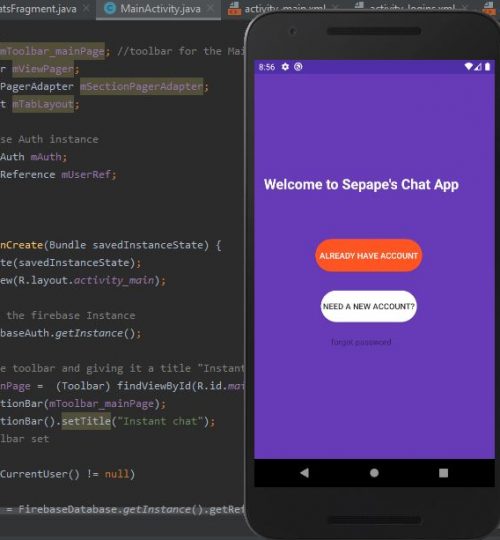Screen dimensions: 500x540
Task: Click the Welcome to Sepape's Chat App heading
Action: 361,185
